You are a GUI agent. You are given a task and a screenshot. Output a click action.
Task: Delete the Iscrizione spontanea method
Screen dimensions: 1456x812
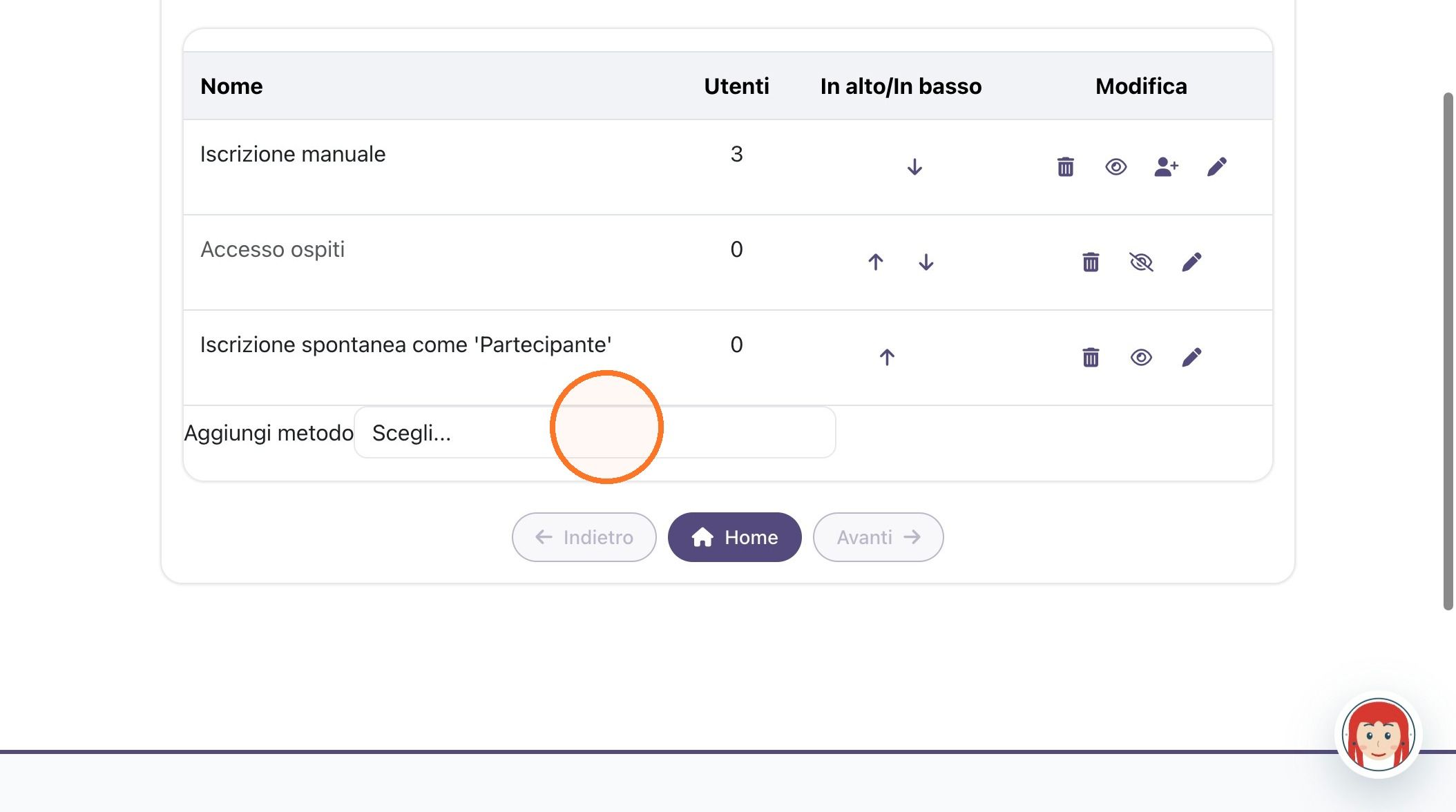[1091, 357]
